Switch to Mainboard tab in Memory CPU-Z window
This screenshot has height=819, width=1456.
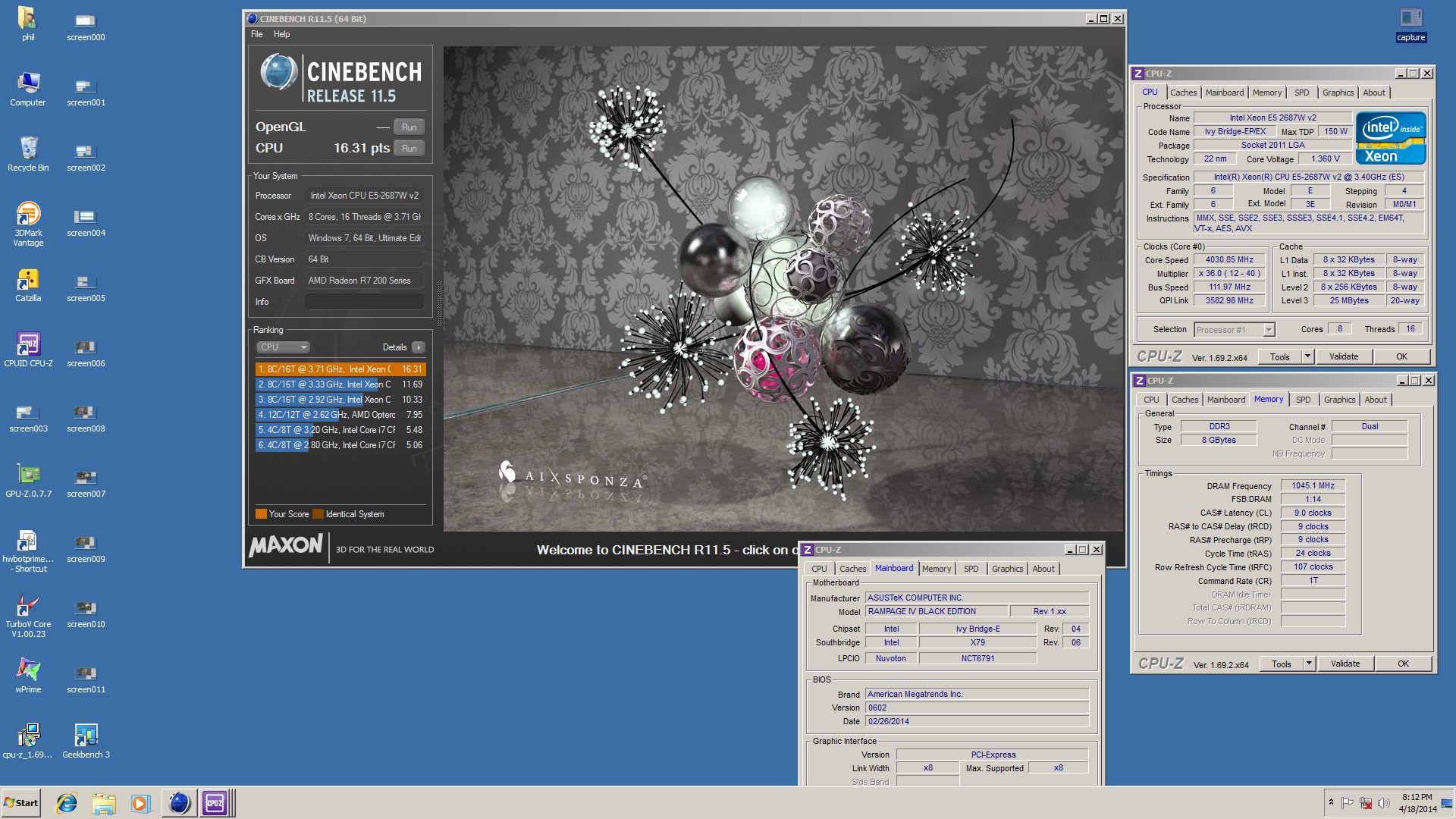pos(1225,400)
